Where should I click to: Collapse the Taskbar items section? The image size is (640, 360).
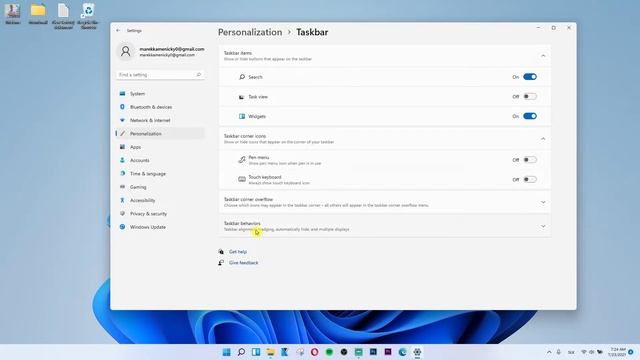(x=543, y=56)
